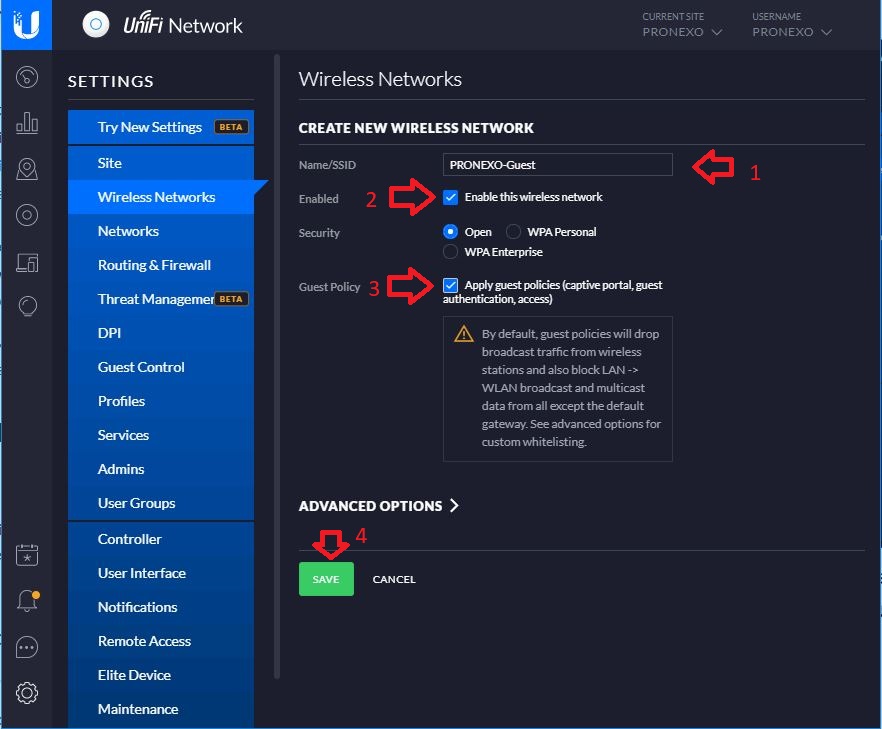Click the settings menu vertical scrollbar

click(x=277, y=367)
